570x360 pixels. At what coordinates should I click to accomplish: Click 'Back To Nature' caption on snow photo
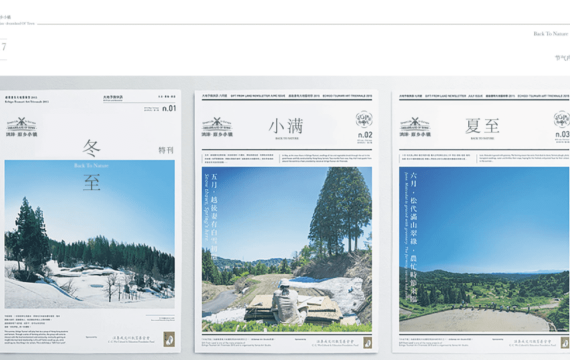click(x=91, y=165)
